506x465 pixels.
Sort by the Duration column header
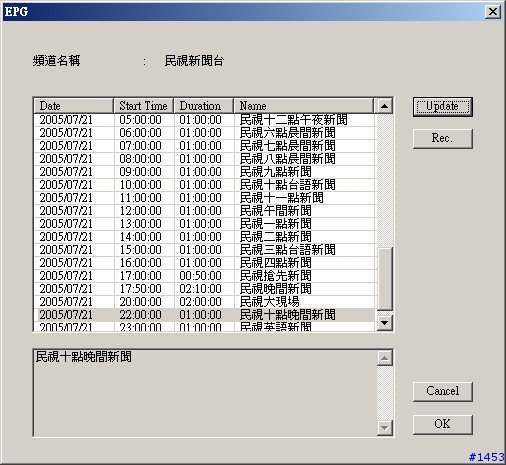click(x=204, y=106)
